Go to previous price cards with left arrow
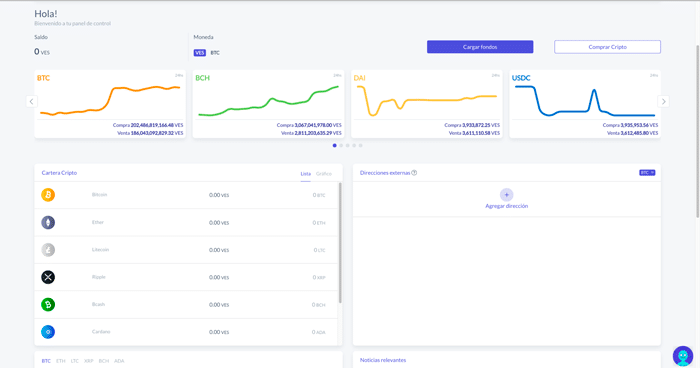The width and height of the screenshot is (700, 368). coord(31,102)
